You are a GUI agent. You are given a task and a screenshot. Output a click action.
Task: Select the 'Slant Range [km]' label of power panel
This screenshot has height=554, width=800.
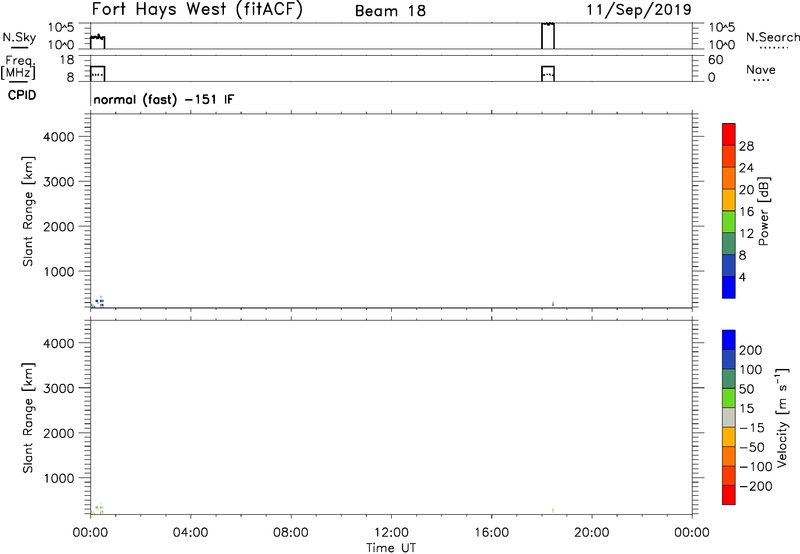tap(28, 211)
